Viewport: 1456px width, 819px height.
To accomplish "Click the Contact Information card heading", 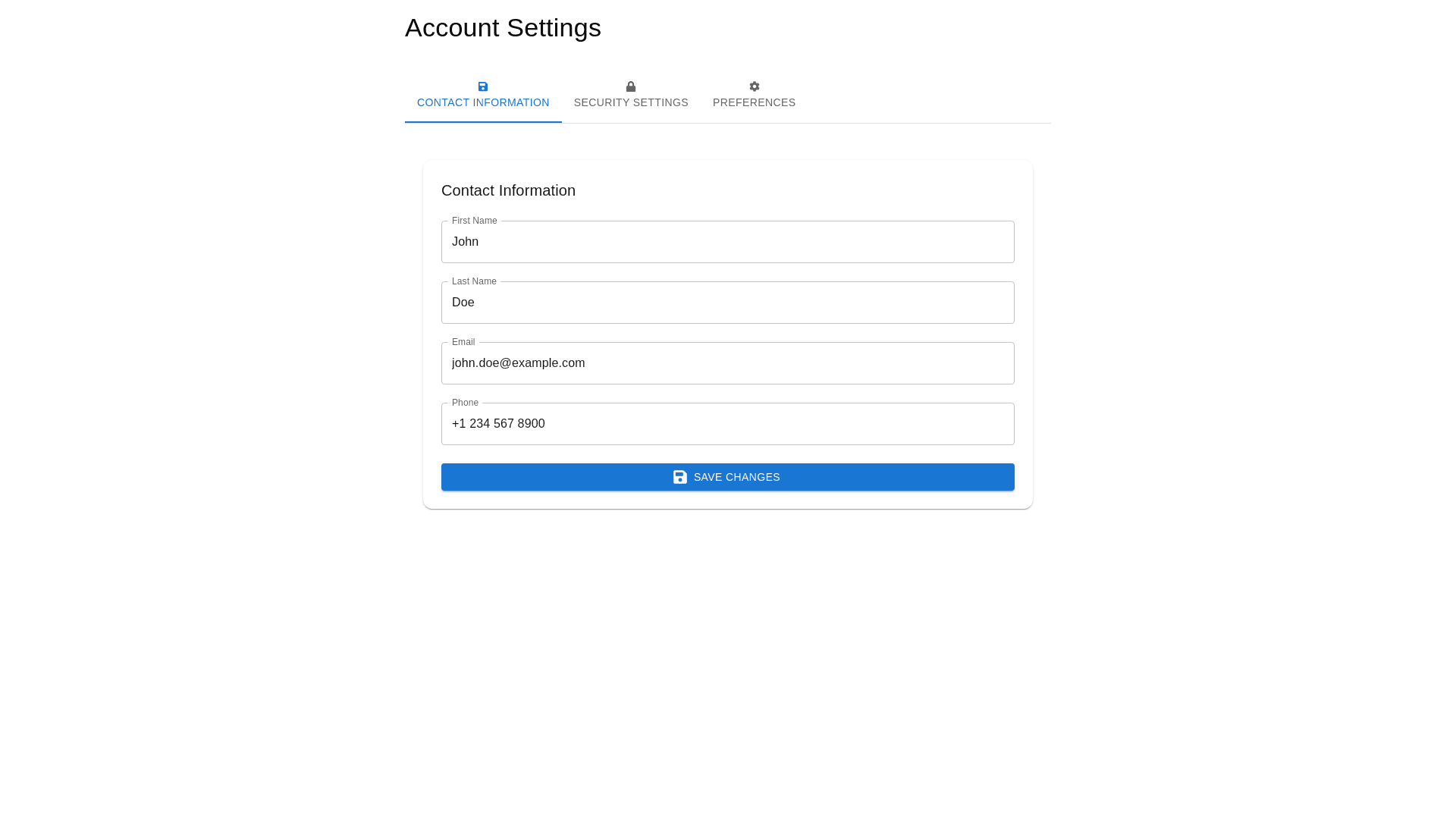I will (508, 190).
